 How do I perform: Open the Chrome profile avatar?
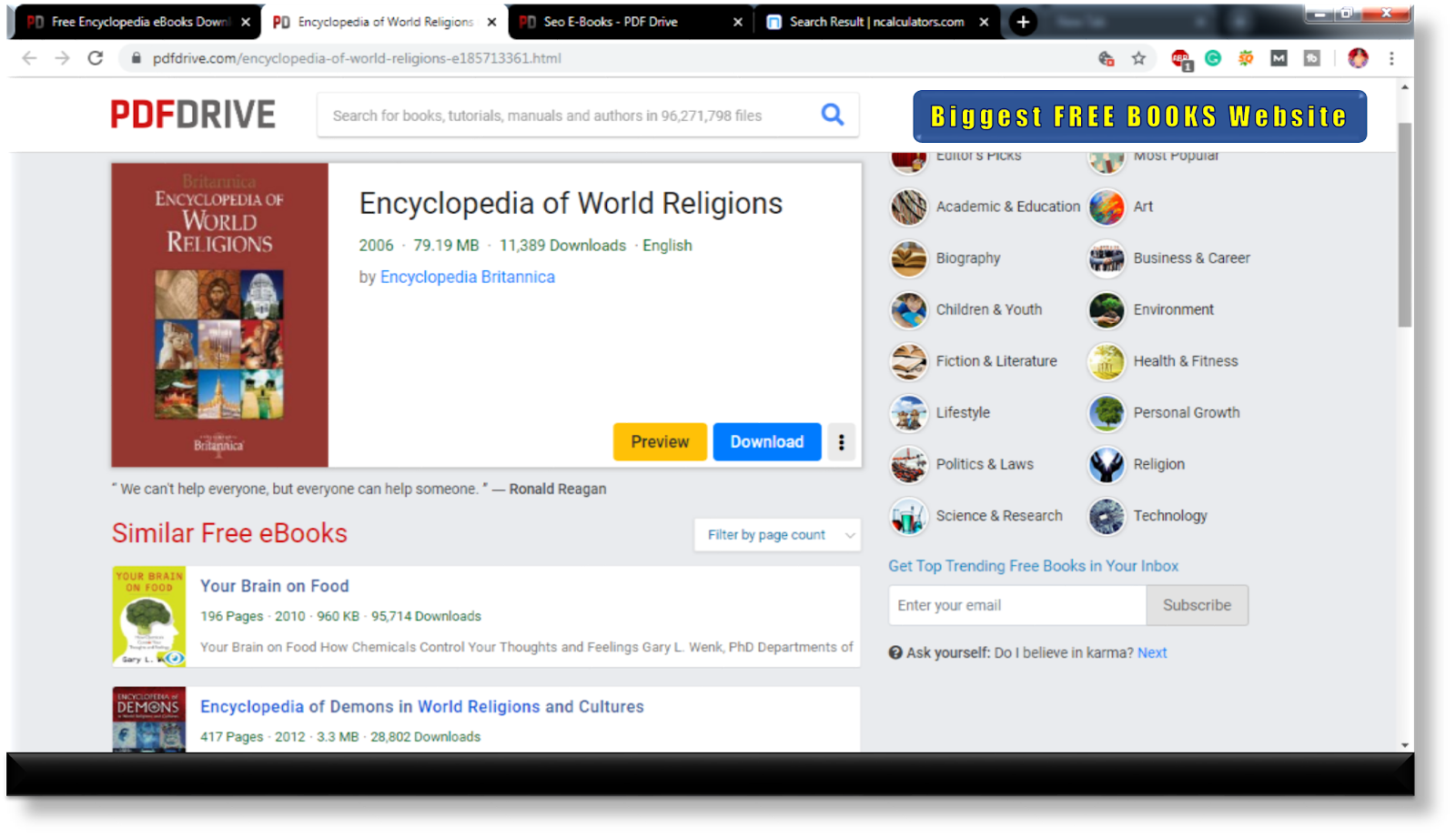click(x=1358, y=58)
